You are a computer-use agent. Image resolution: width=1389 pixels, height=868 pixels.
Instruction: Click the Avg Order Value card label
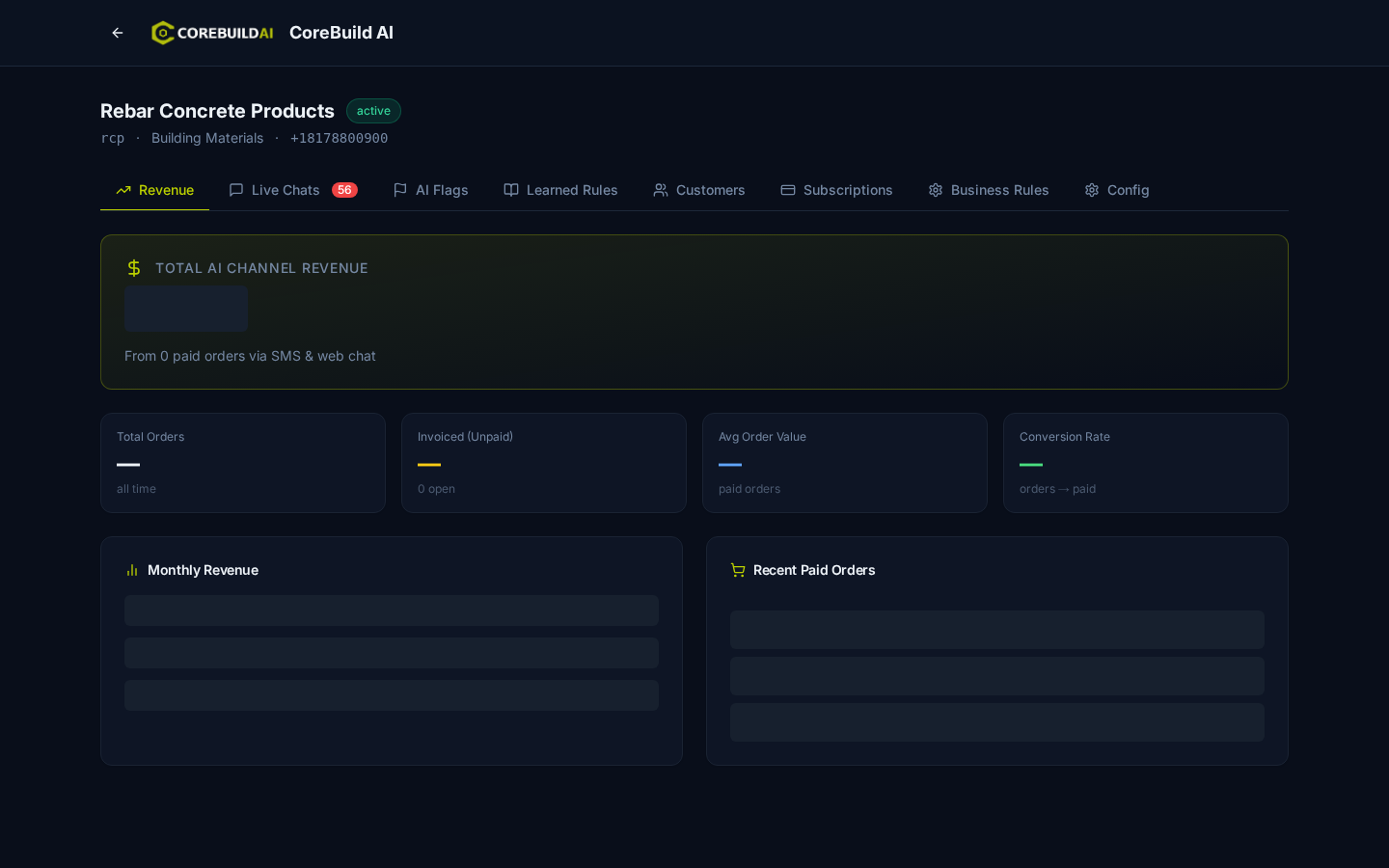pos(762,437)
